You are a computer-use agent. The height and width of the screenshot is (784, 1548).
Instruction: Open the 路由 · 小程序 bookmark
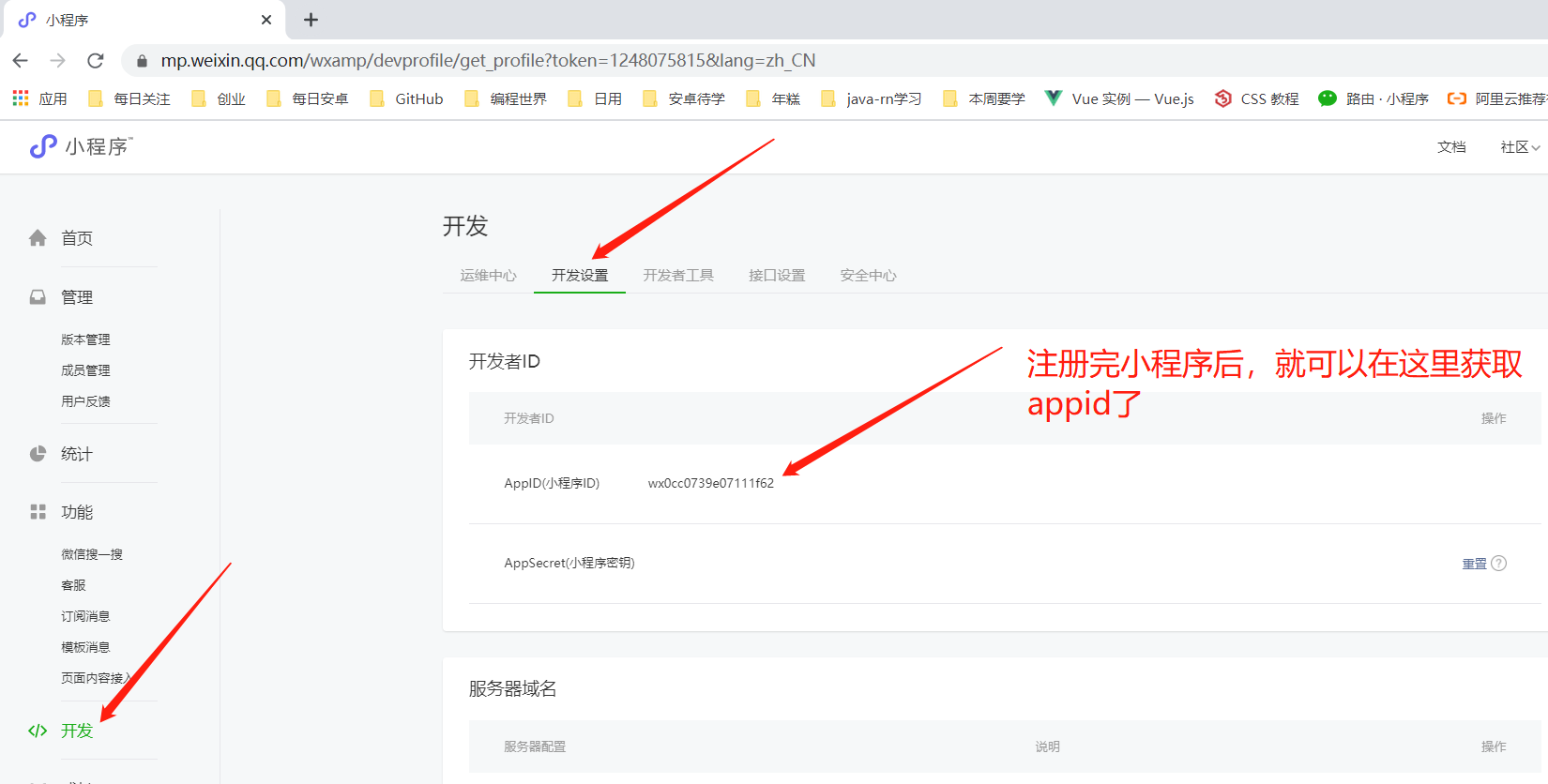click(x=1373, y=98)
